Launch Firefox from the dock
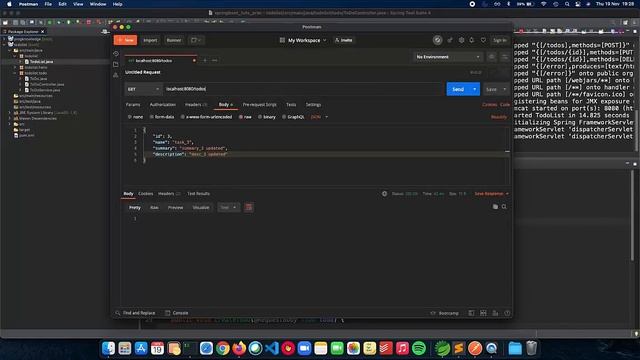 [x=239, y=348]
